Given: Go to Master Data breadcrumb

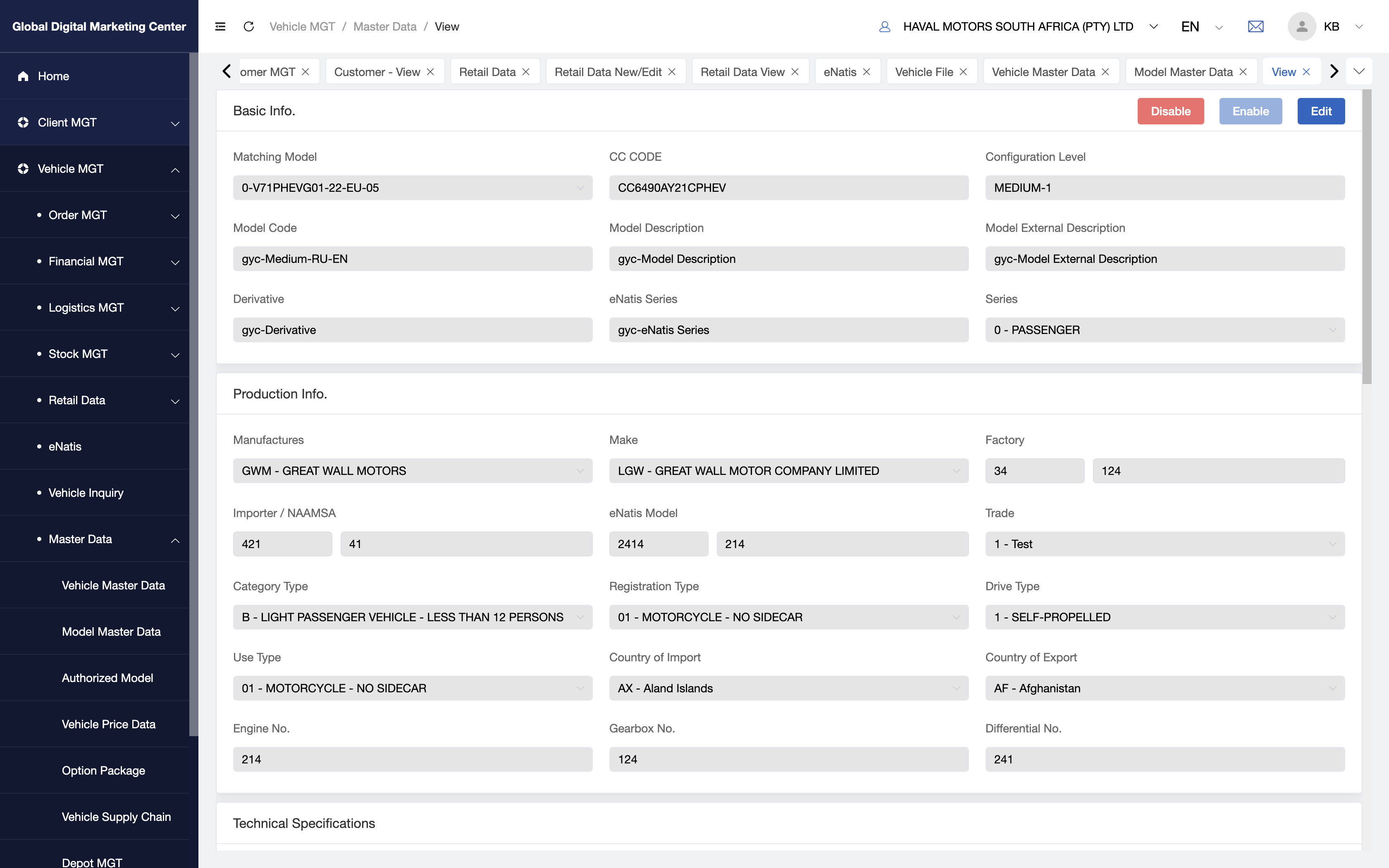Looking at the screenshot, I should tap(384, 26).
